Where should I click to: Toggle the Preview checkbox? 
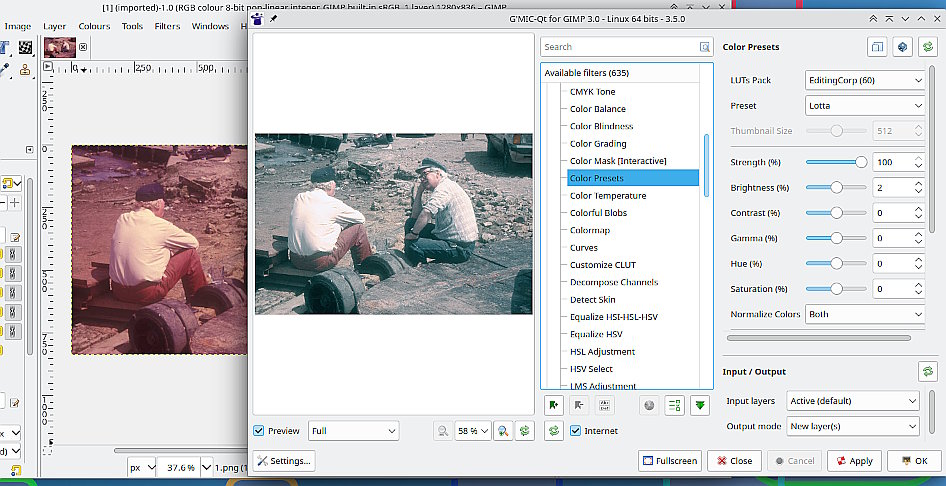[x=259, y=431]
